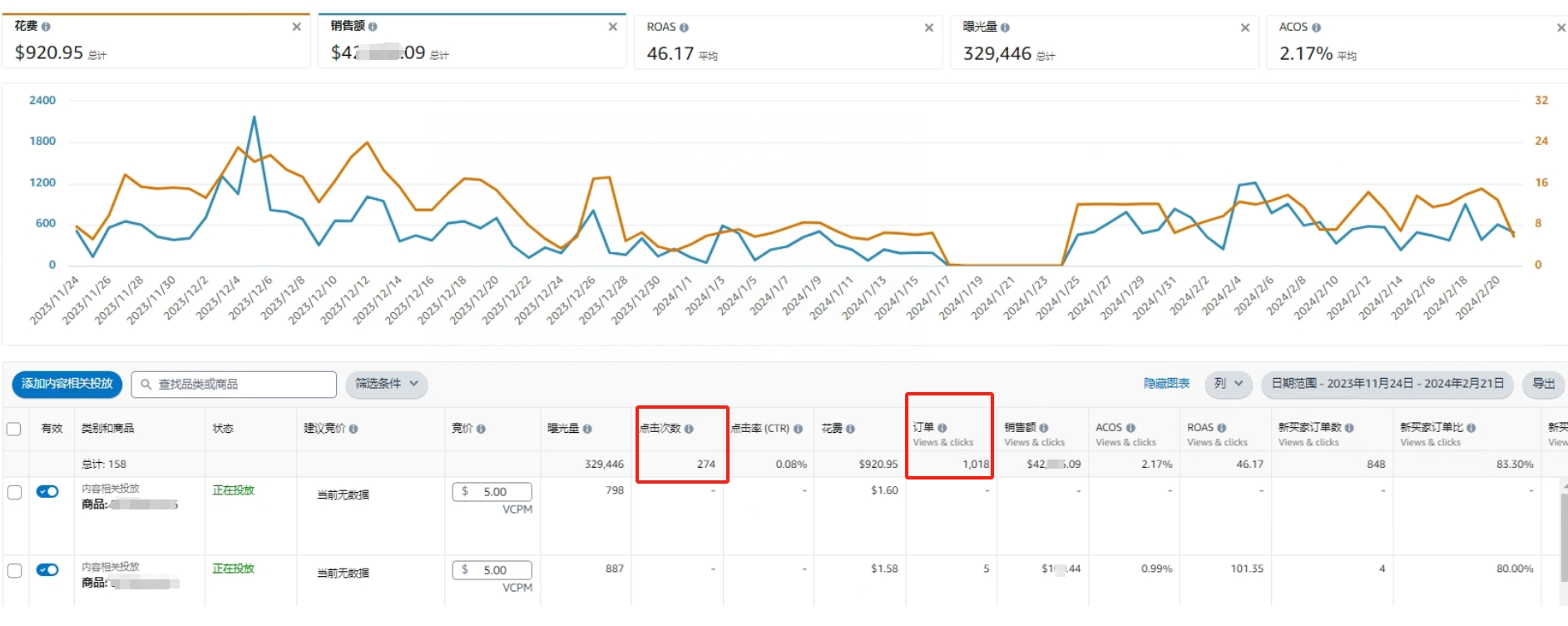Viewport: 1568px width, 626px height.
Task: Click bid input 5.00 in second row
Action: [x=492, y=570]
